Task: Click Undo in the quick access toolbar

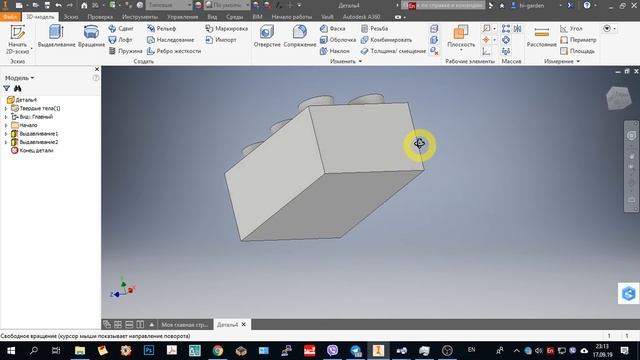Action: [x=58, y=5]
